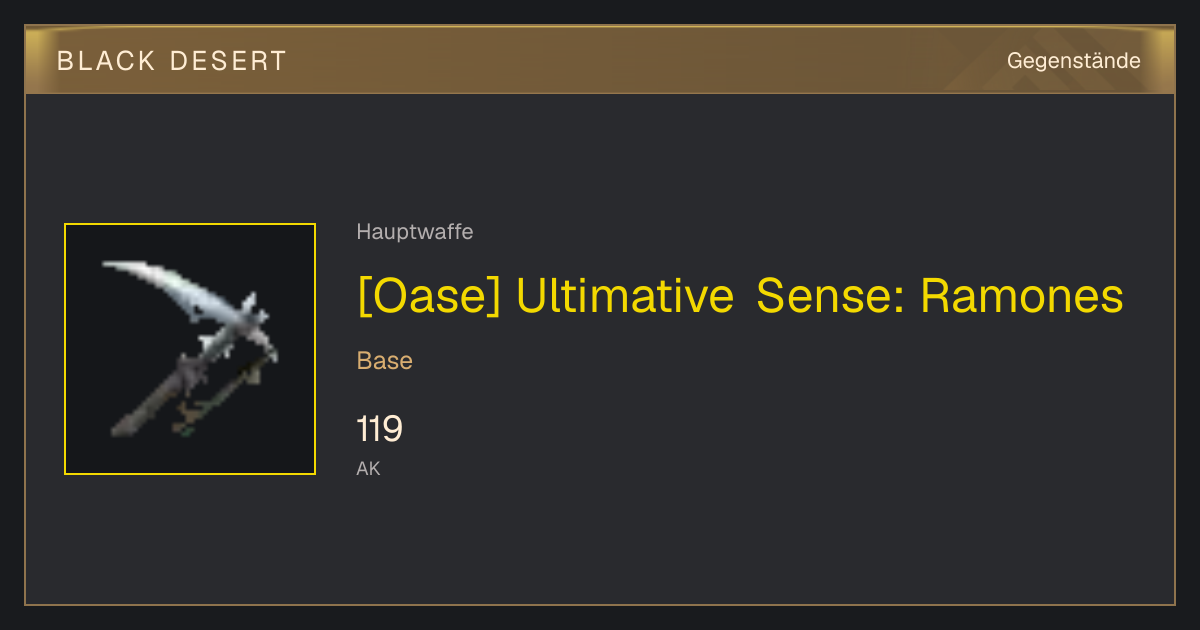
Task: Click the gold header banner background
Action: [600, 60]
